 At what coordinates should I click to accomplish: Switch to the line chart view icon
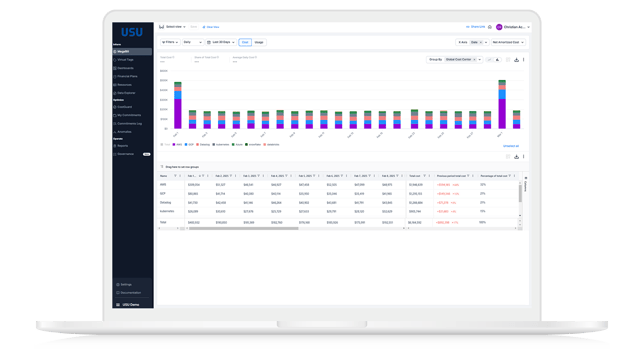[489, 60]
